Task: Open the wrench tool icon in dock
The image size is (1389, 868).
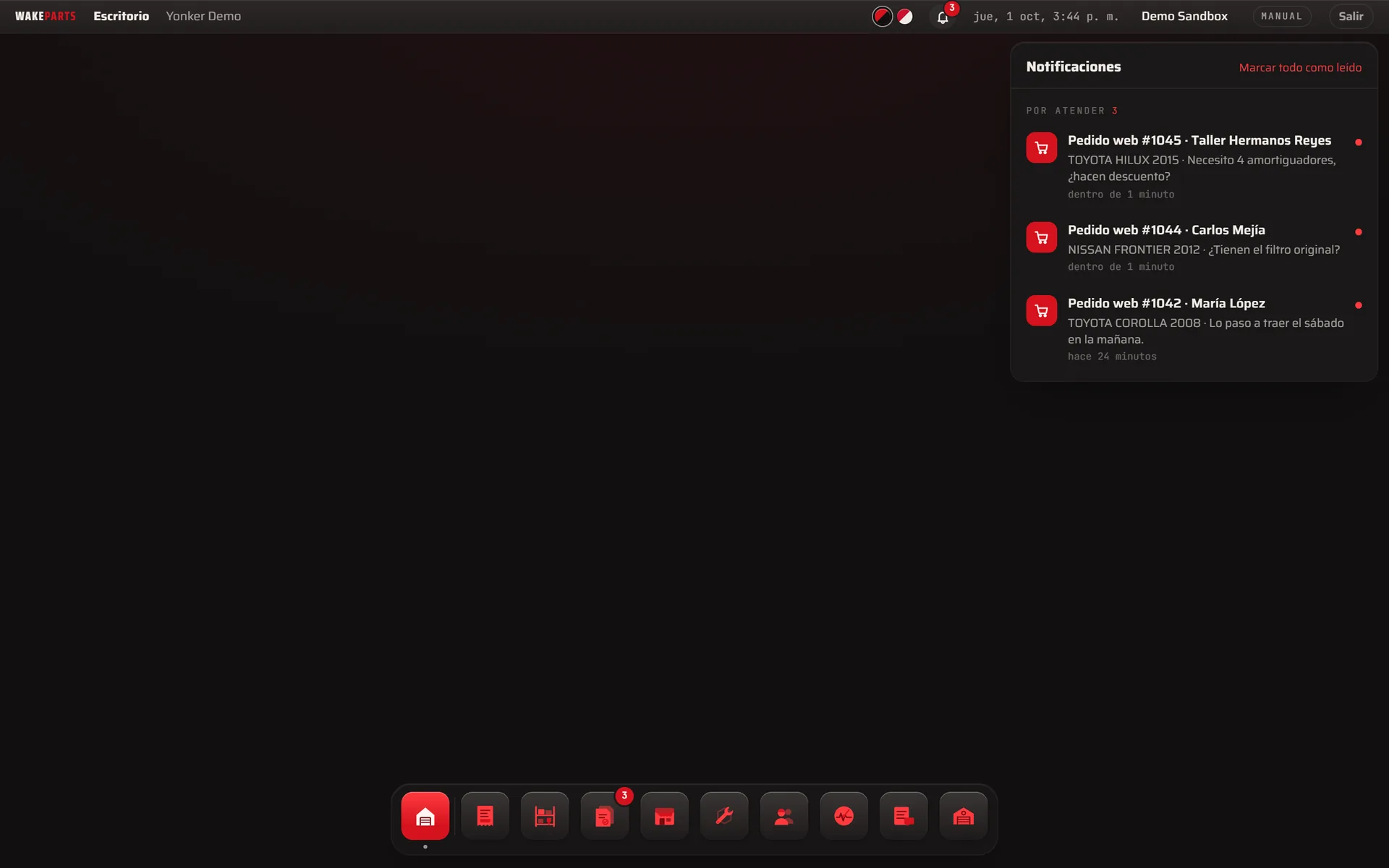Action: pos(724,816)
